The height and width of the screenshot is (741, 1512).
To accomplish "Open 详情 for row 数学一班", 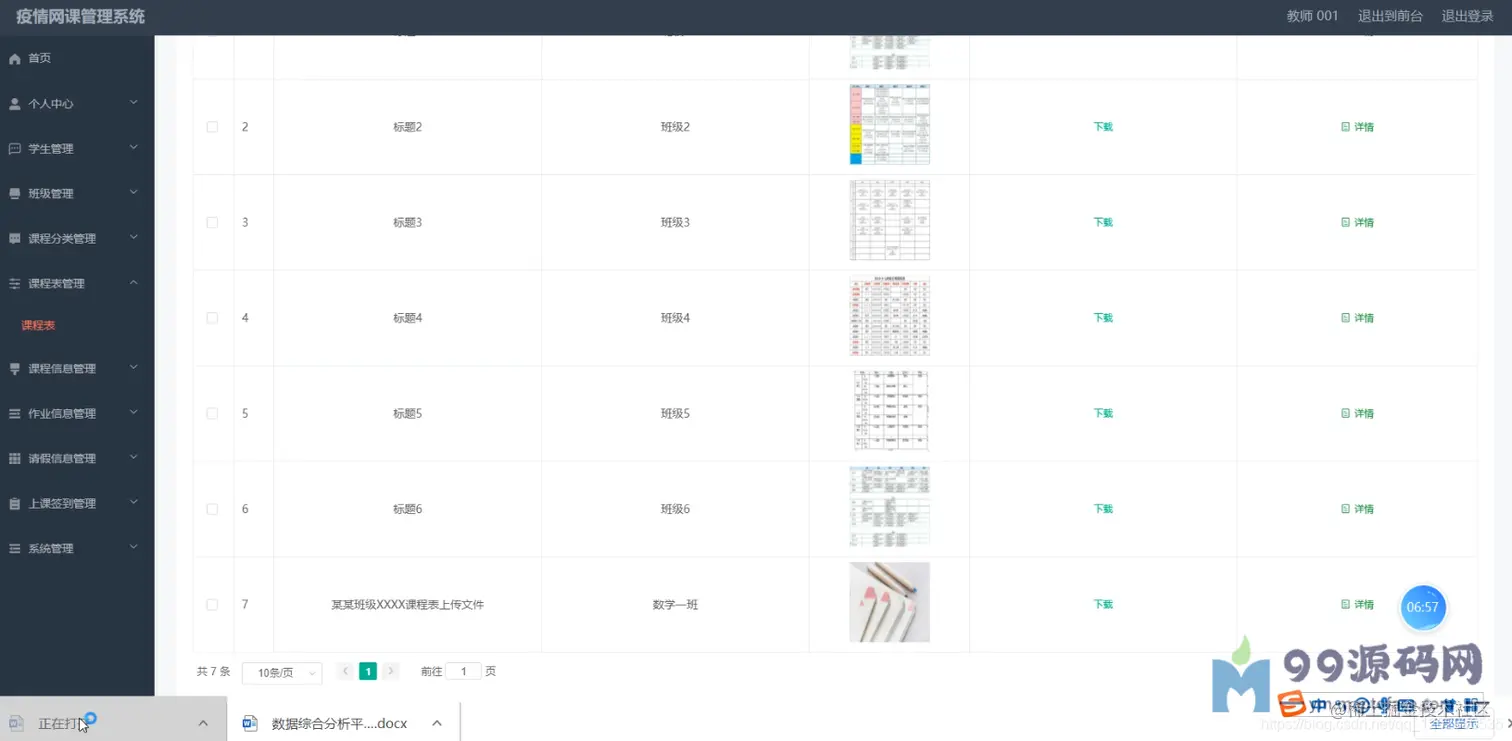I will coord(1357,604).
